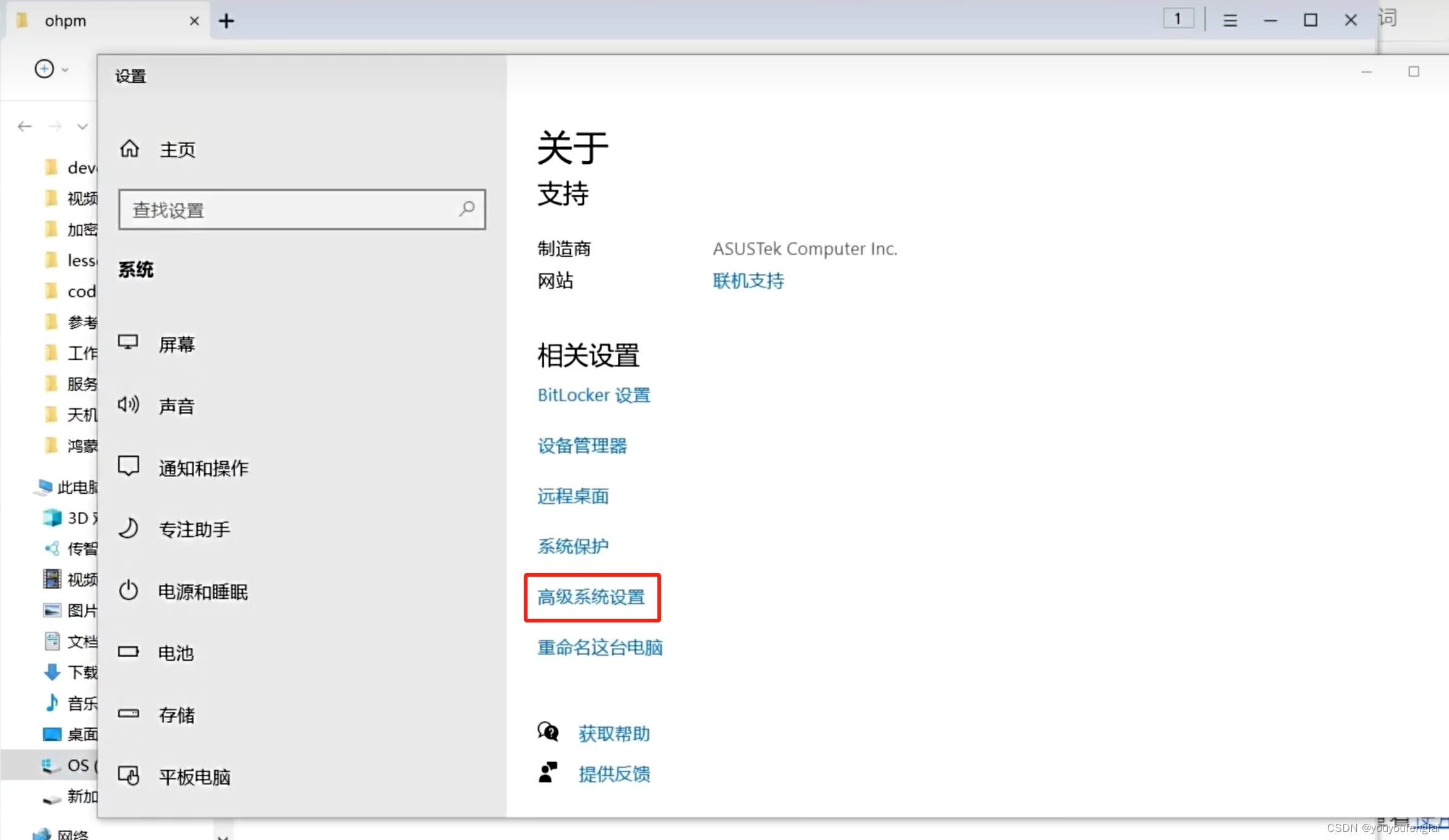
Task: Select the cod folder in Explorer sidebar
Action: click(x=71, y=291)
